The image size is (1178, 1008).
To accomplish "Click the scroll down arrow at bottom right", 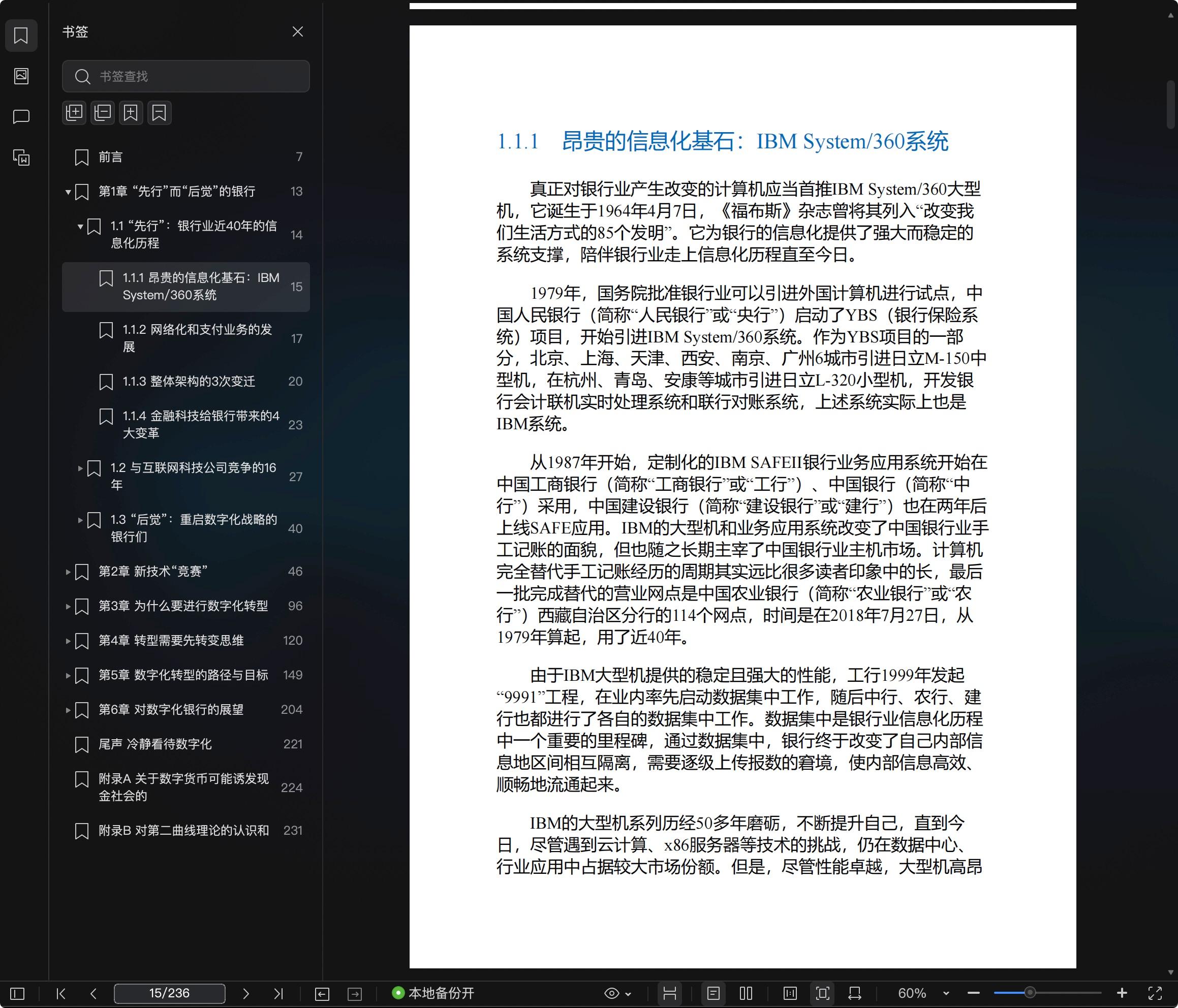I will pyautogui.click(x=1170, y=973).
